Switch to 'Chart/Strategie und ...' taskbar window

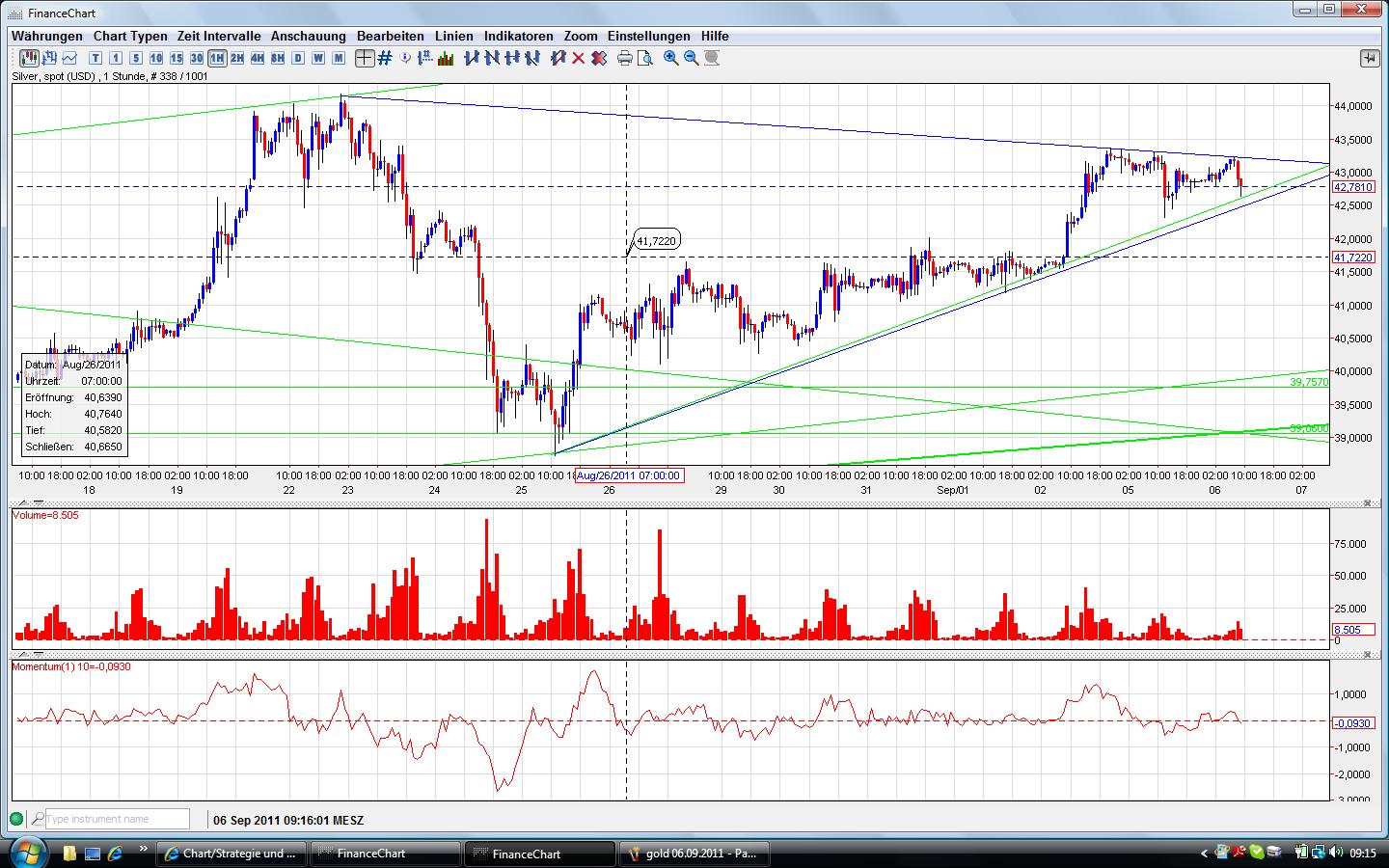point(231,854)
